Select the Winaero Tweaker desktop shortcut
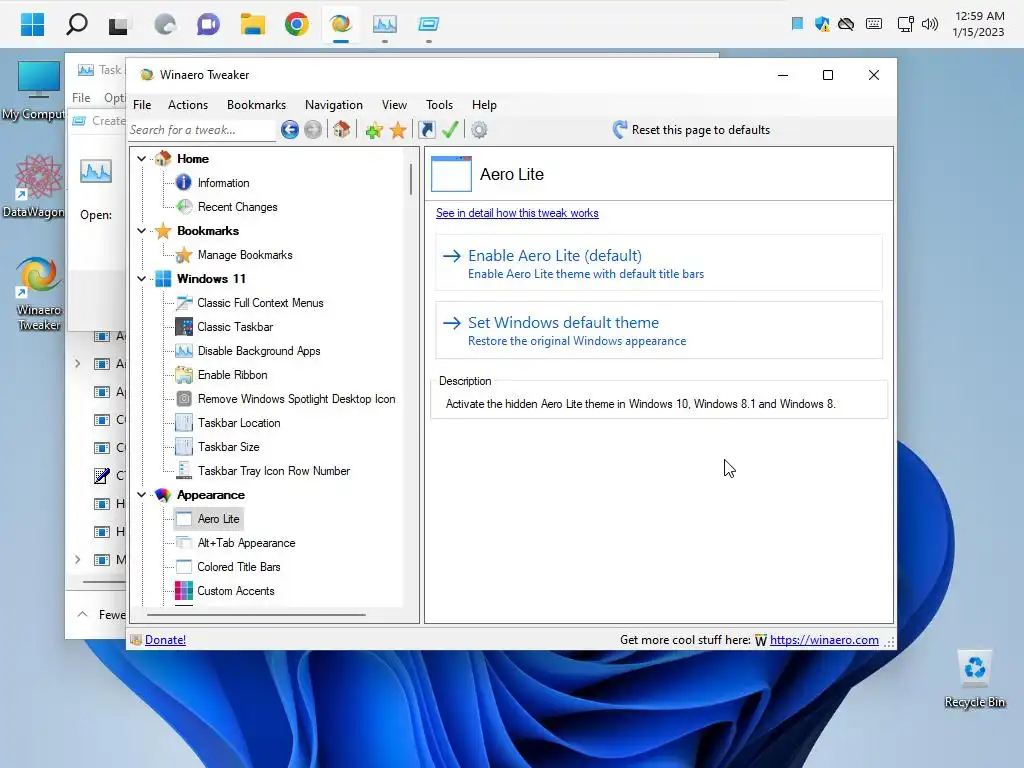This screenshot has height=768, width=1024. coord(39,295)
